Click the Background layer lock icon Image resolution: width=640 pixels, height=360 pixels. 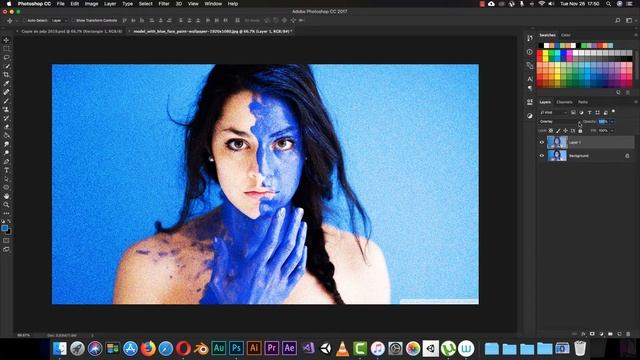click(627, 156)
